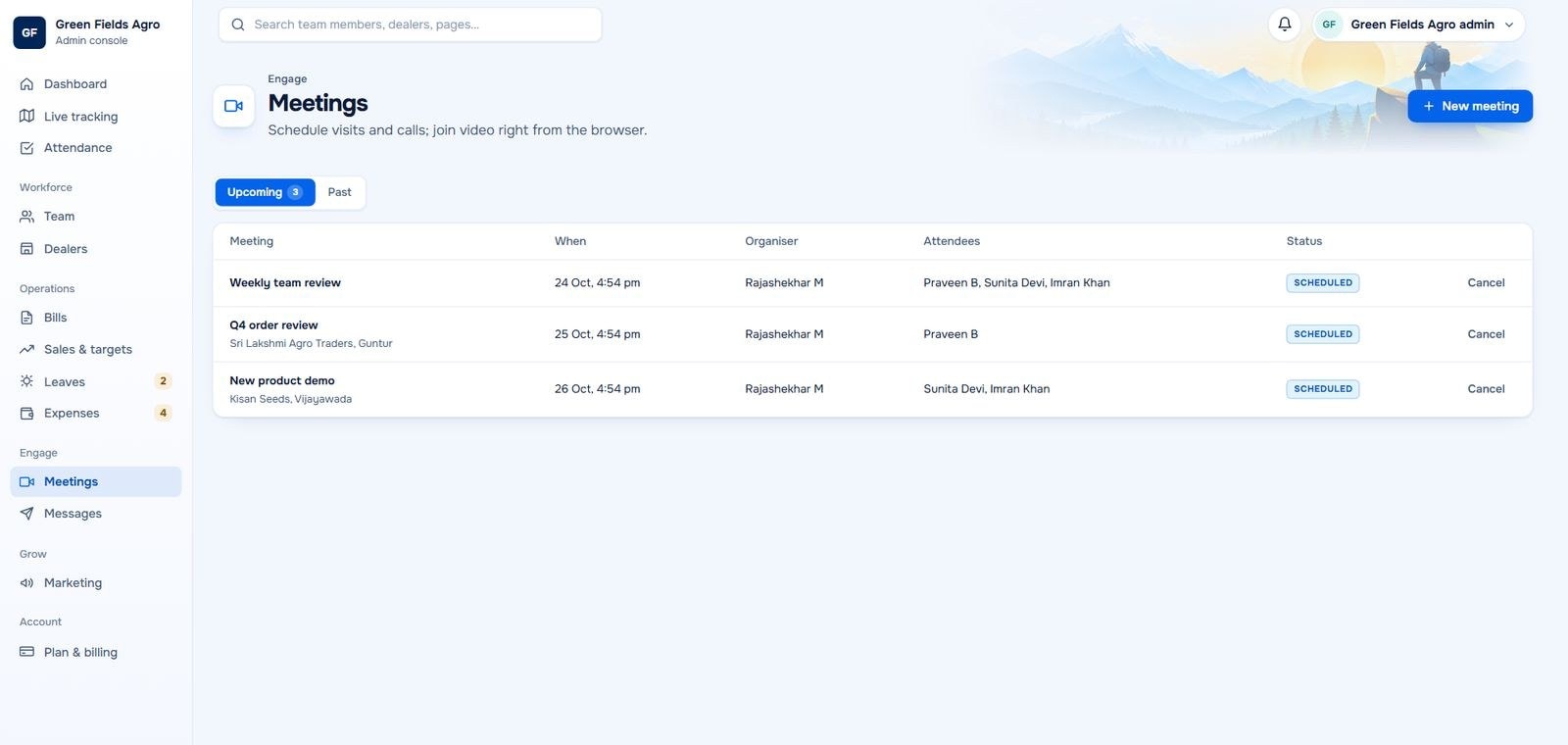Image resolution: width=1568 pixels, height=745 pixels.
Task: Focus the search team members field
Action: coord(410,25)
